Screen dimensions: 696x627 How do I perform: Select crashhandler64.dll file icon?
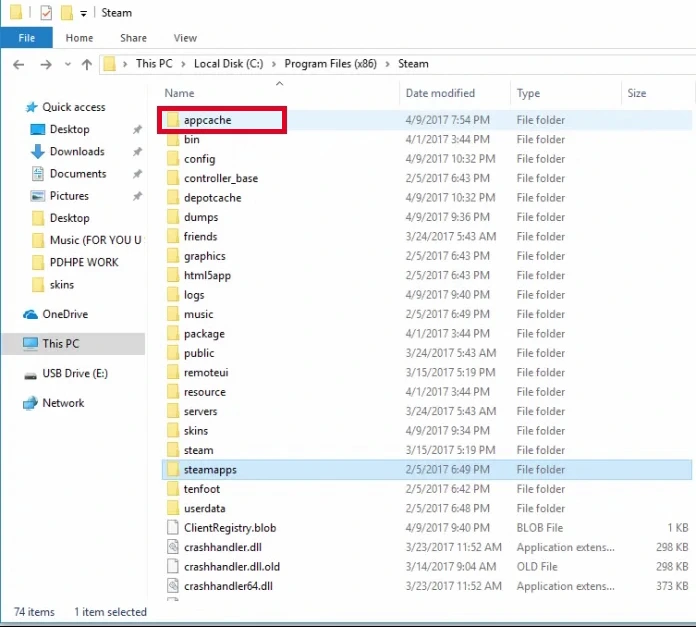(173, 586)
